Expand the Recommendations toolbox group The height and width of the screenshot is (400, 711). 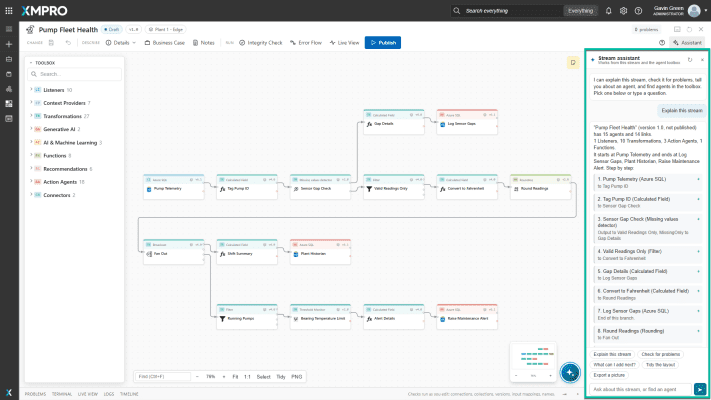coord(60,169)
